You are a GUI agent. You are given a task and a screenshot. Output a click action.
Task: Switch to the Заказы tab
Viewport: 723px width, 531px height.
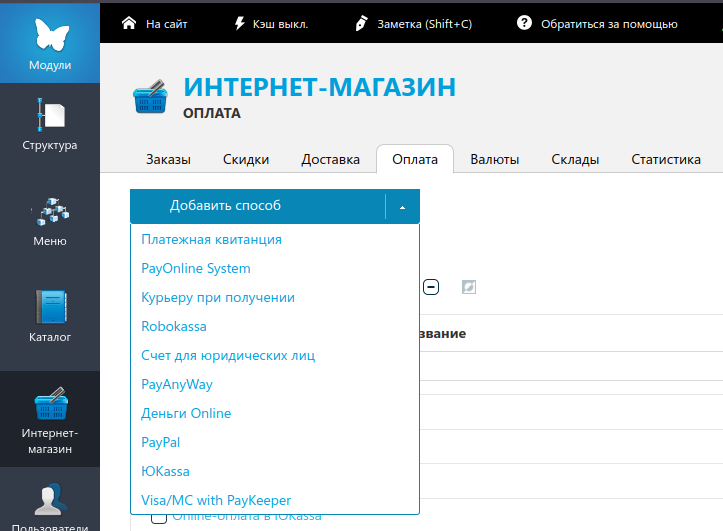pyautogui.click(x=168, y=160)
